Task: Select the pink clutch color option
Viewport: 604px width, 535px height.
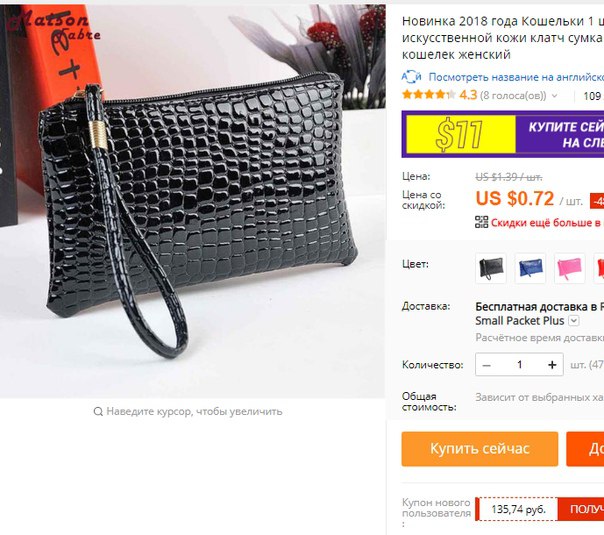Action: tap(570, 268)
